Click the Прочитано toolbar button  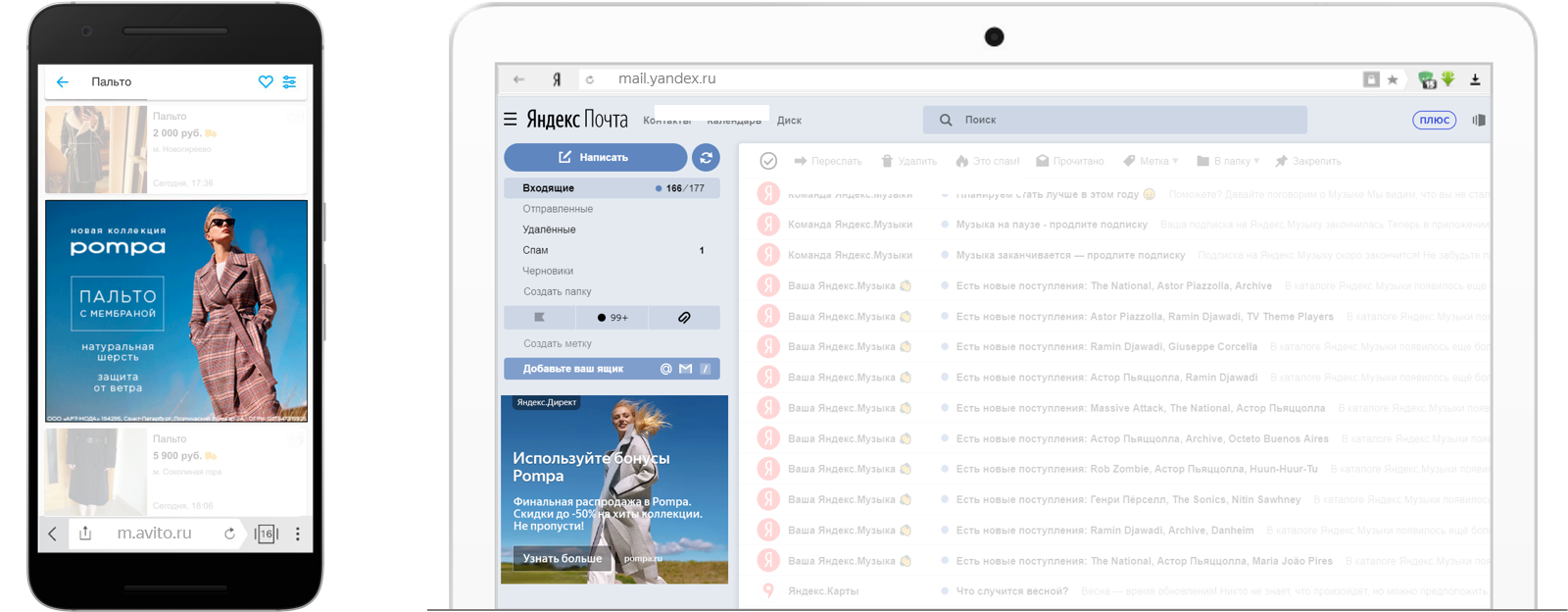[x=1070, y=161]
